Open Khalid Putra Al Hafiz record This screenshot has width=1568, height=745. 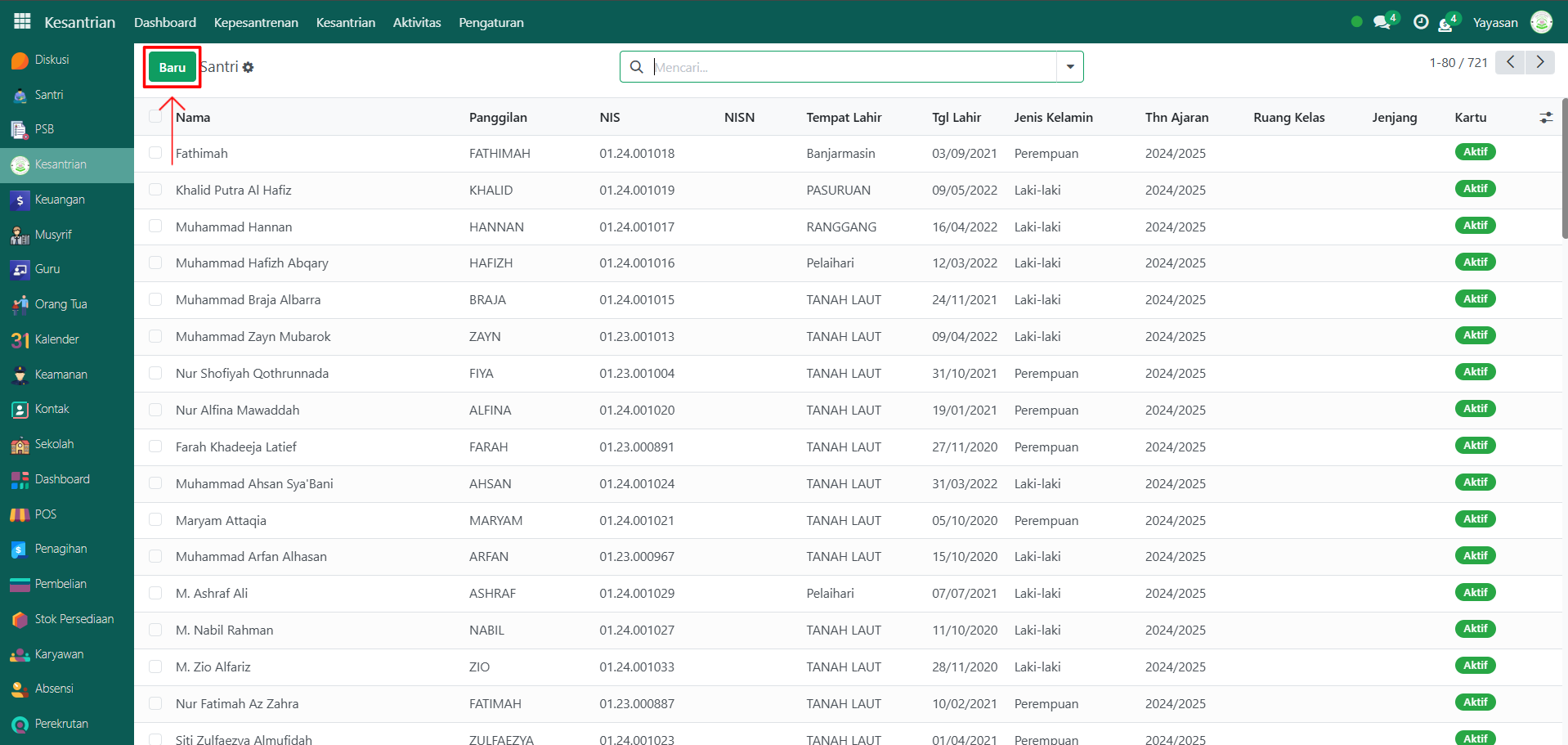pos(233,190)
